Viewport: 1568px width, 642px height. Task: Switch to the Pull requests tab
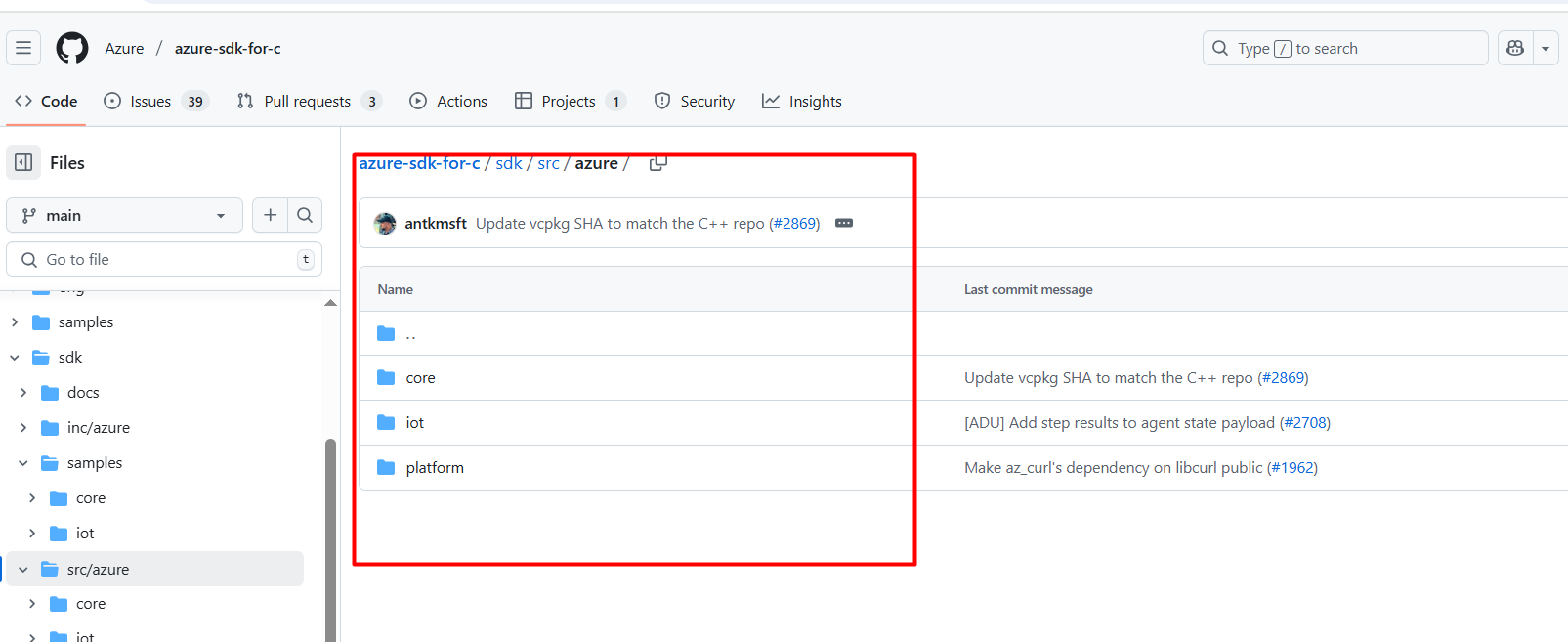click(309, 101)
